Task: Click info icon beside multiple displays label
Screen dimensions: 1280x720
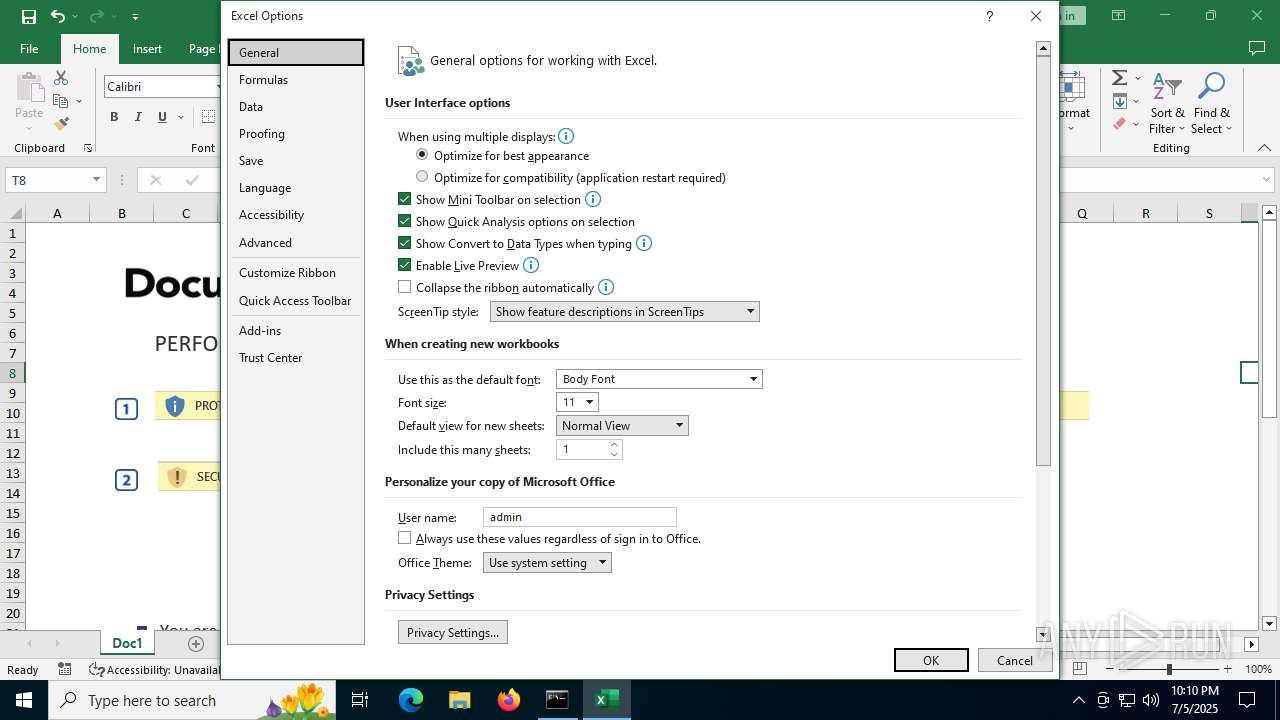Action: 566,136
